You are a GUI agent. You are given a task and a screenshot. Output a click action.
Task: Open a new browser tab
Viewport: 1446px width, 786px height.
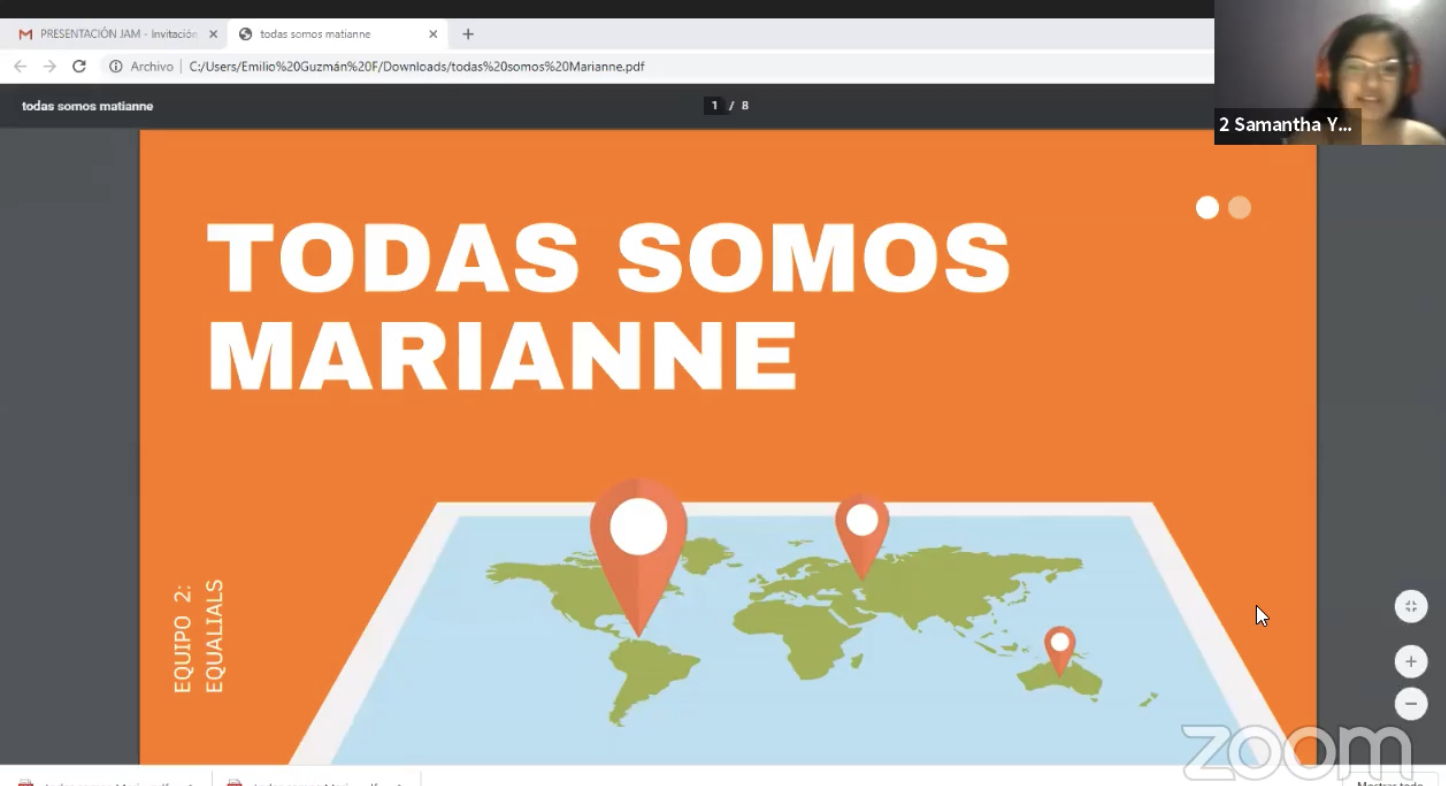click(x=468, y=34)
